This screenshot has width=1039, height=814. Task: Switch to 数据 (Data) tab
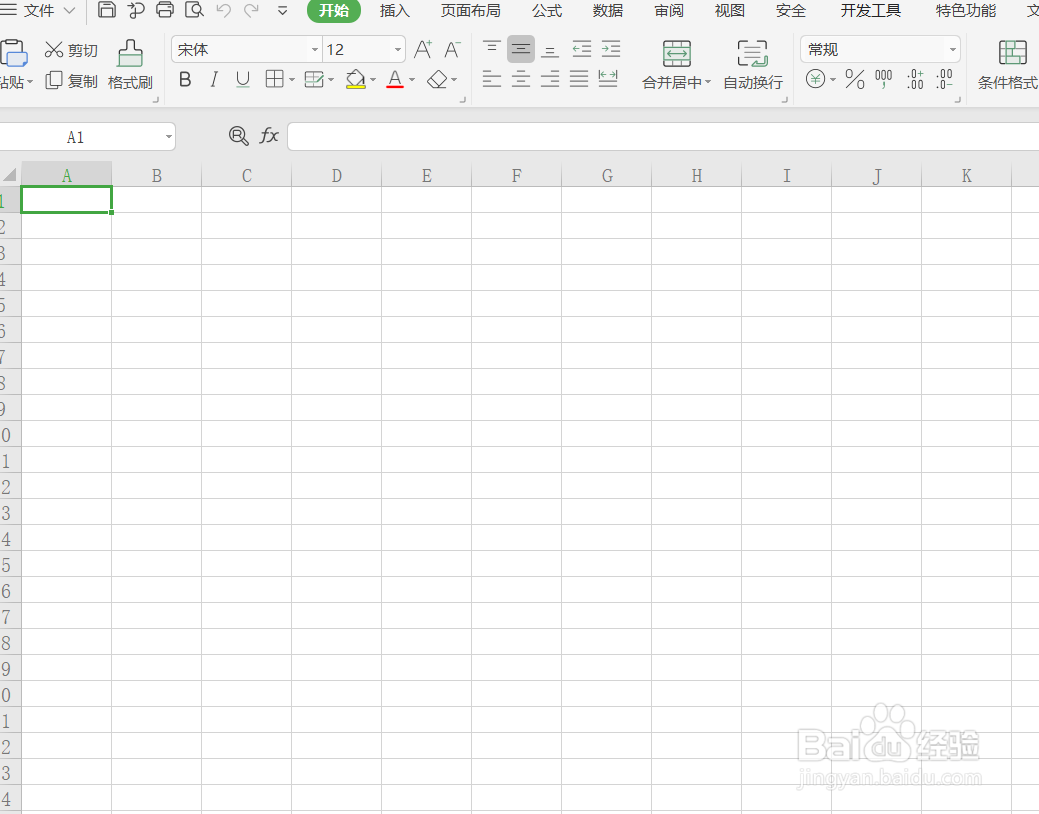[x=608, y=11]
